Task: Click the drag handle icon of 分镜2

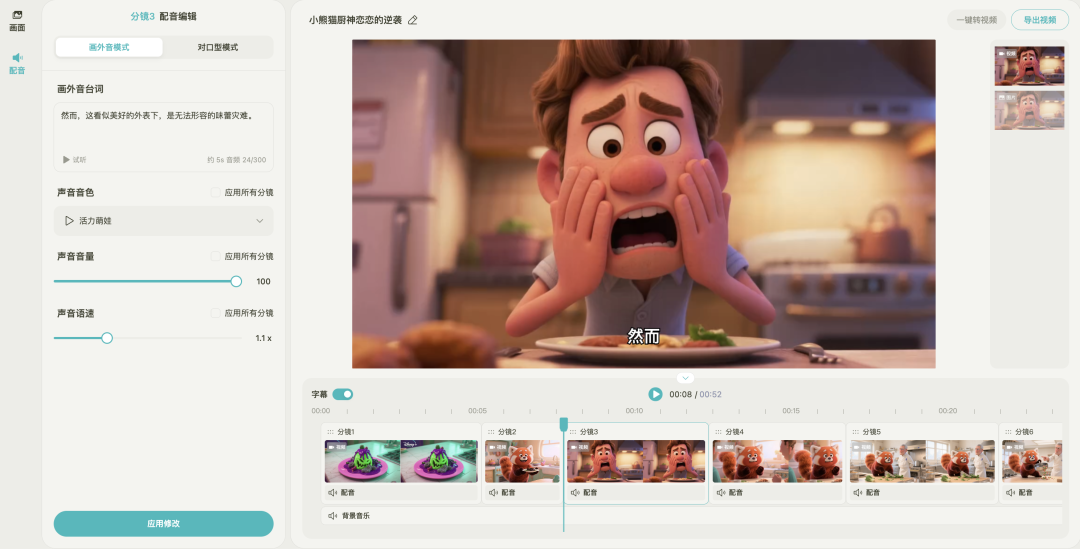Action: pyautogui.click(x=491, y=432)
